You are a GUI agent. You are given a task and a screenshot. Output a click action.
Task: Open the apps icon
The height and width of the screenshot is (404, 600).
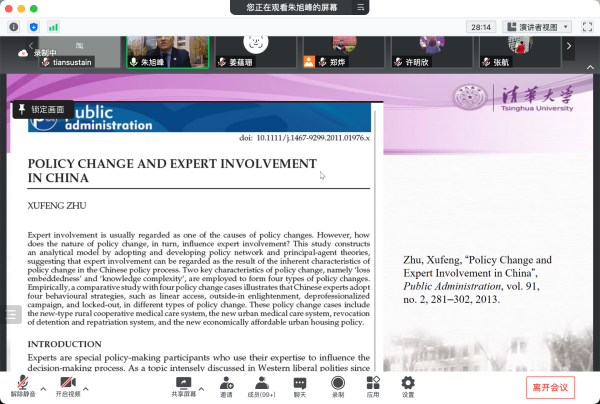(x=372, y=384)
